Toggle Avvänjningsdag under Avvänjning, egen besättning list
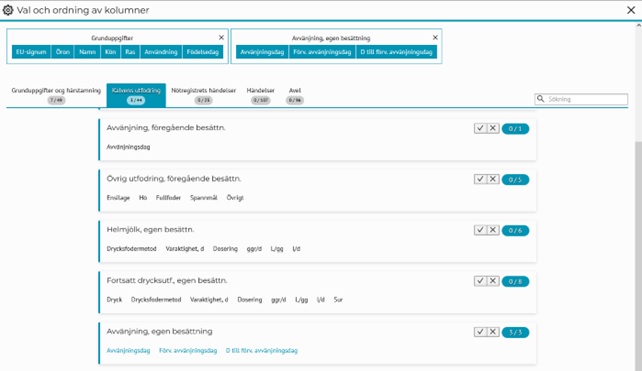Viewport: 642px width, 371px height. coord(128,351)
